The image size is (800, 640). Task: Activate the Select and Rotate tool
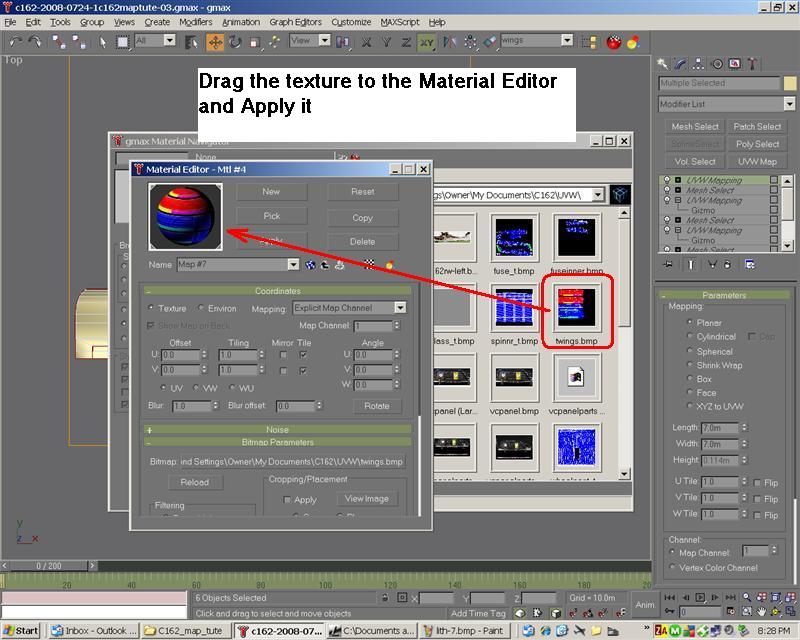point(235,42)
